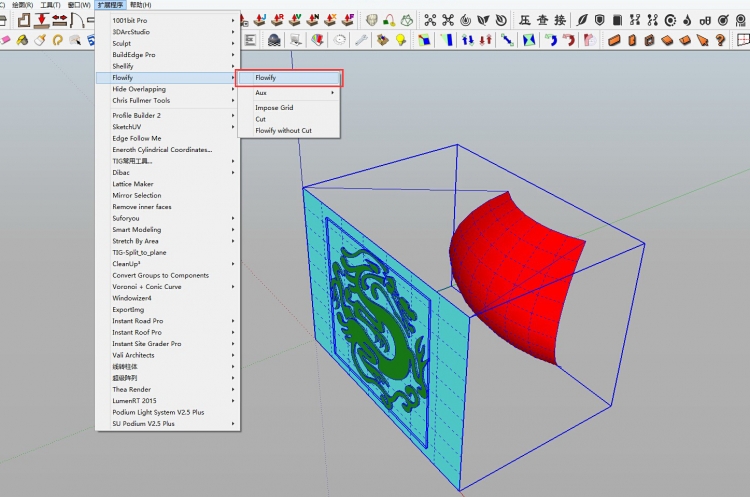The width and height of the screenshot is (750, 497).
Task: Click the dark dome toolbar icon
Action: click(274, 40)
